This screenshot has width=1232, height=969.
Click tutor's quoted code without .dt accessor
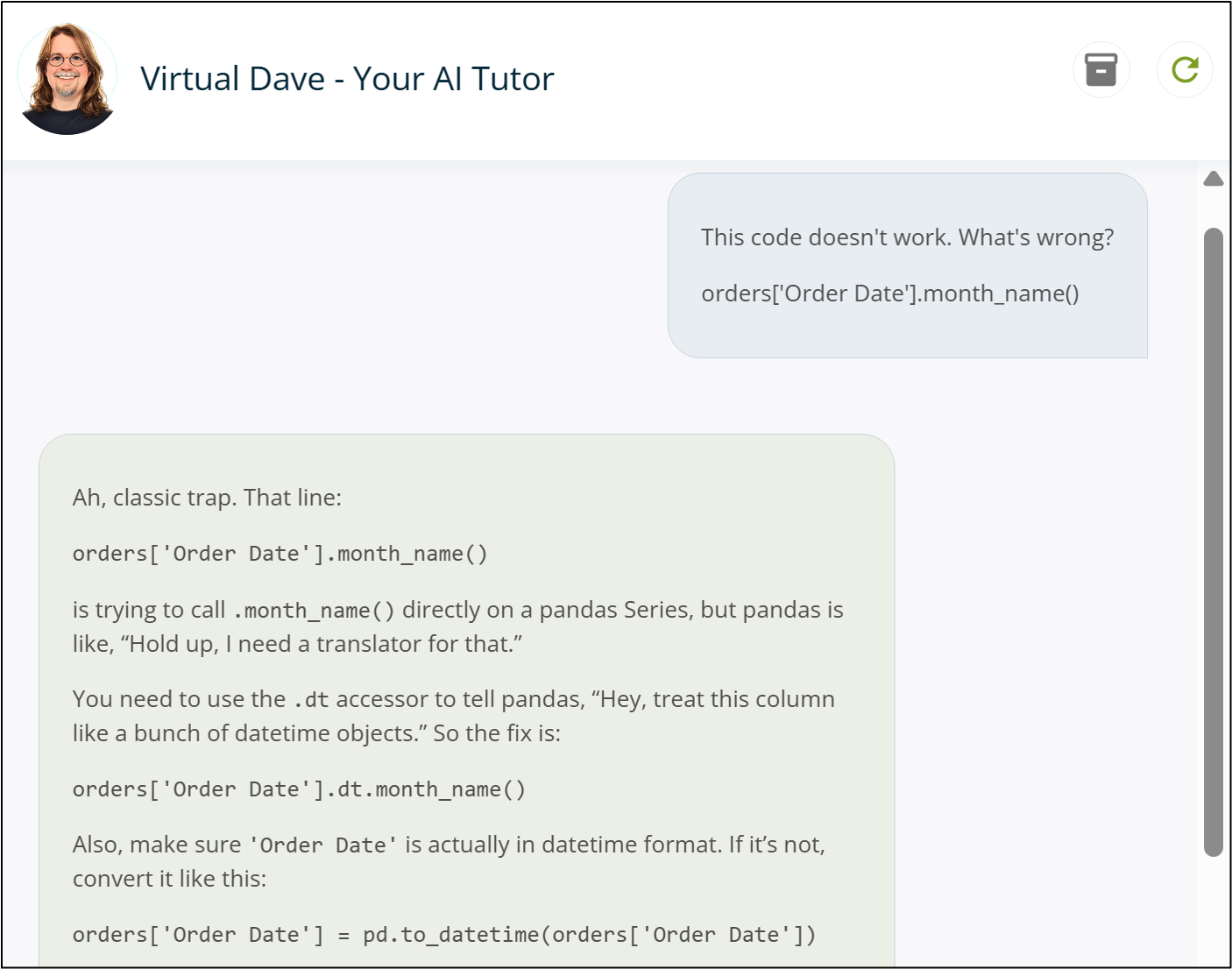[280, 554]
